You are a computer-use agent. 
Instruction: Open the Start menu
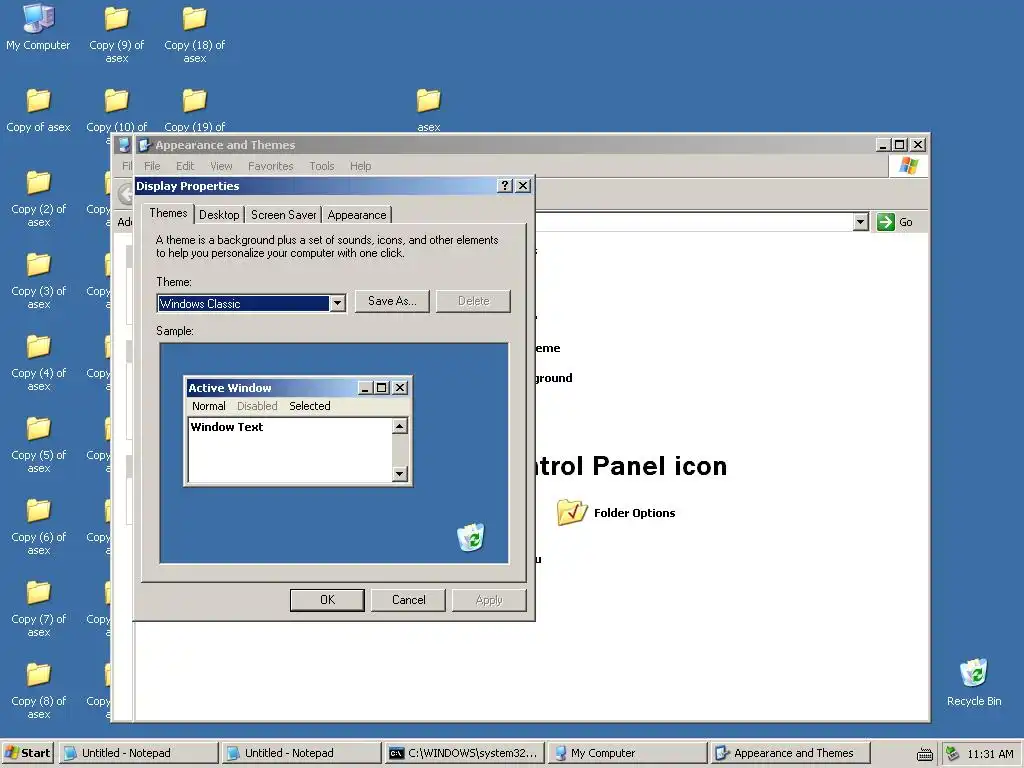pos(27,753)
